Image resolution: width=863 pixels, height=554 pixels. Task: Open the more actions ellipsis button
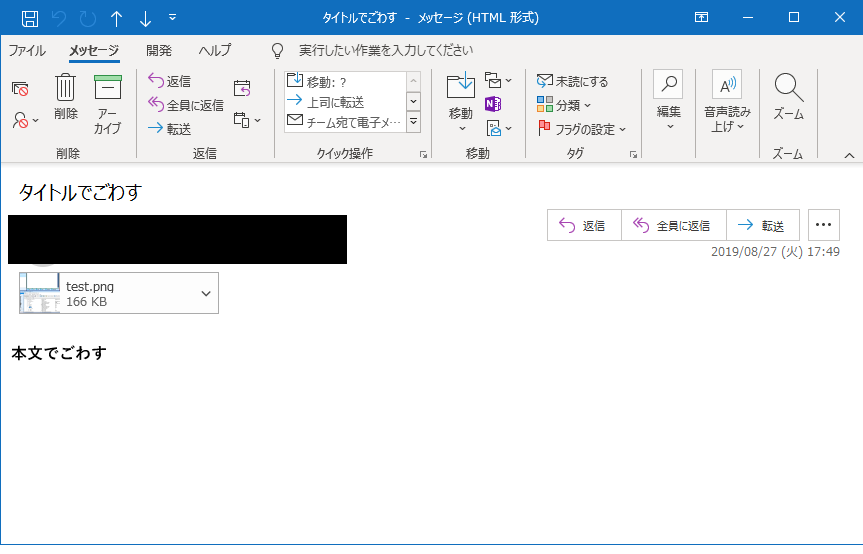click(x=823, y=225)
